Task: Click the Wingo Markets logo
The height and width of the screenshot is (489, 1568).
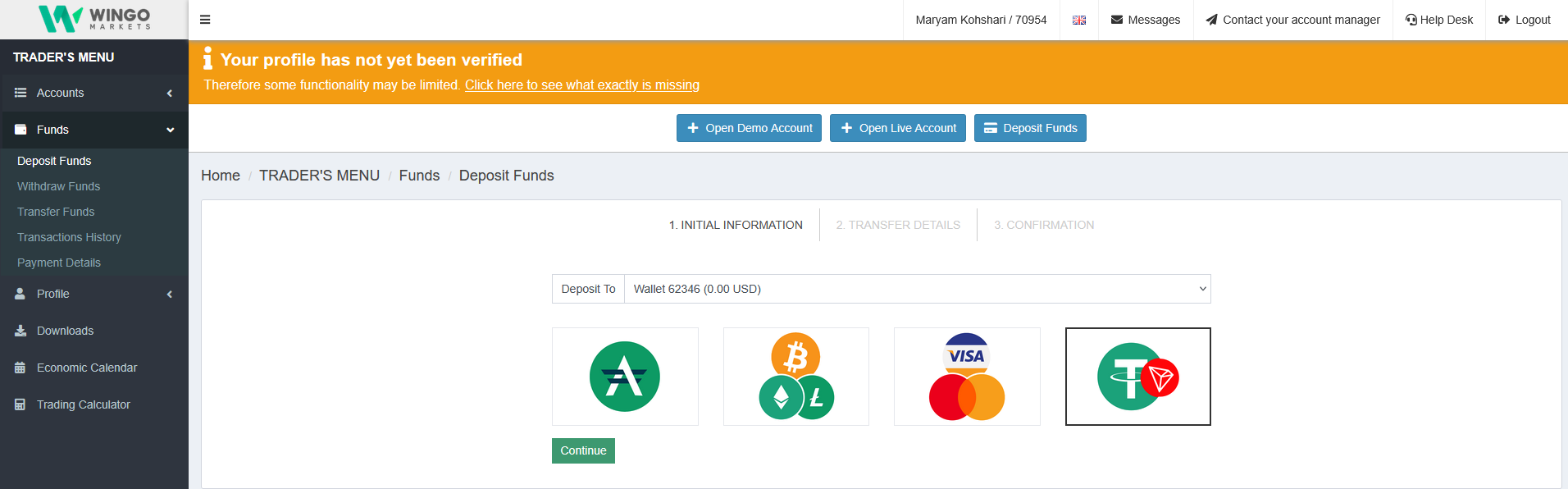Action: (x=94, y=19)
